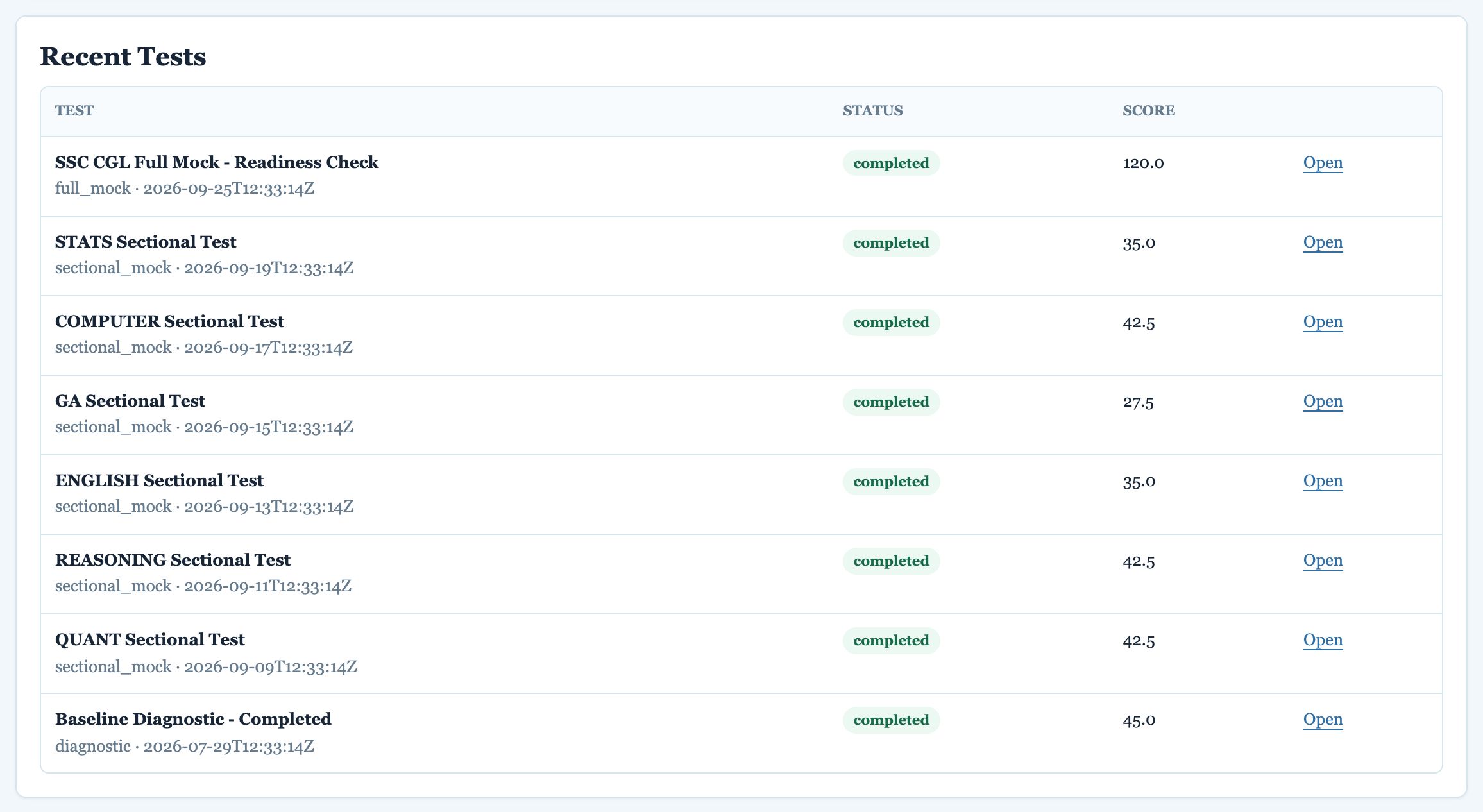
Task: Click the Baseline Diagnostic - Completed title
Action: 193,719
